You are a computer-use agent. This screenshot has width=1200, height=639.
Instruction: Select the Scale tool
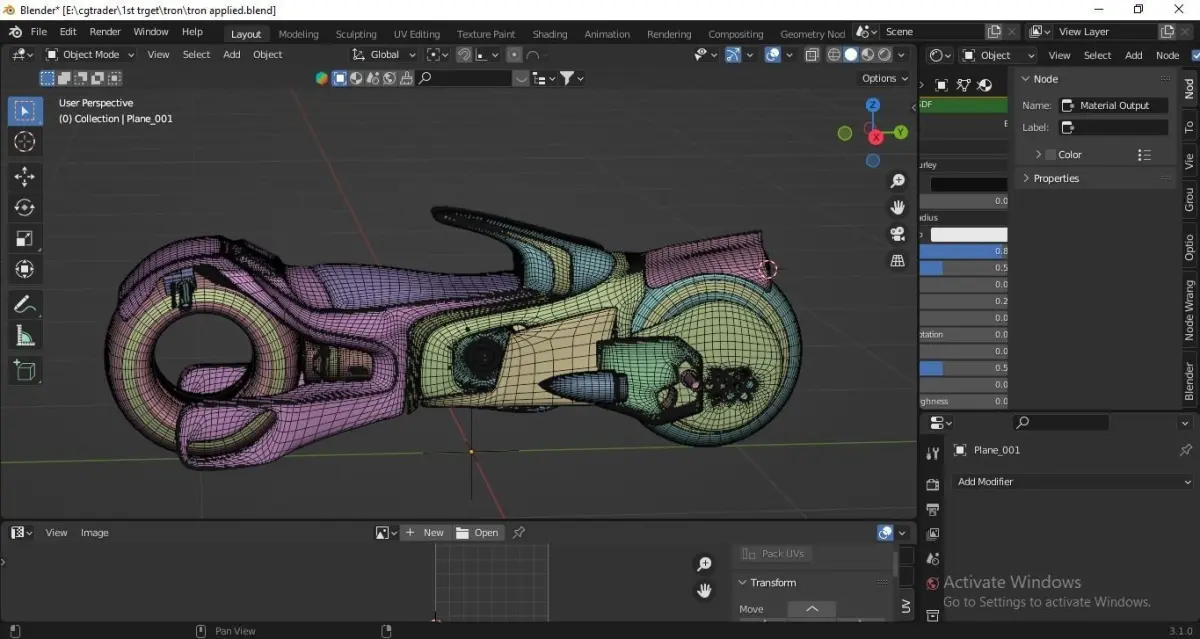tap(25, 238)
